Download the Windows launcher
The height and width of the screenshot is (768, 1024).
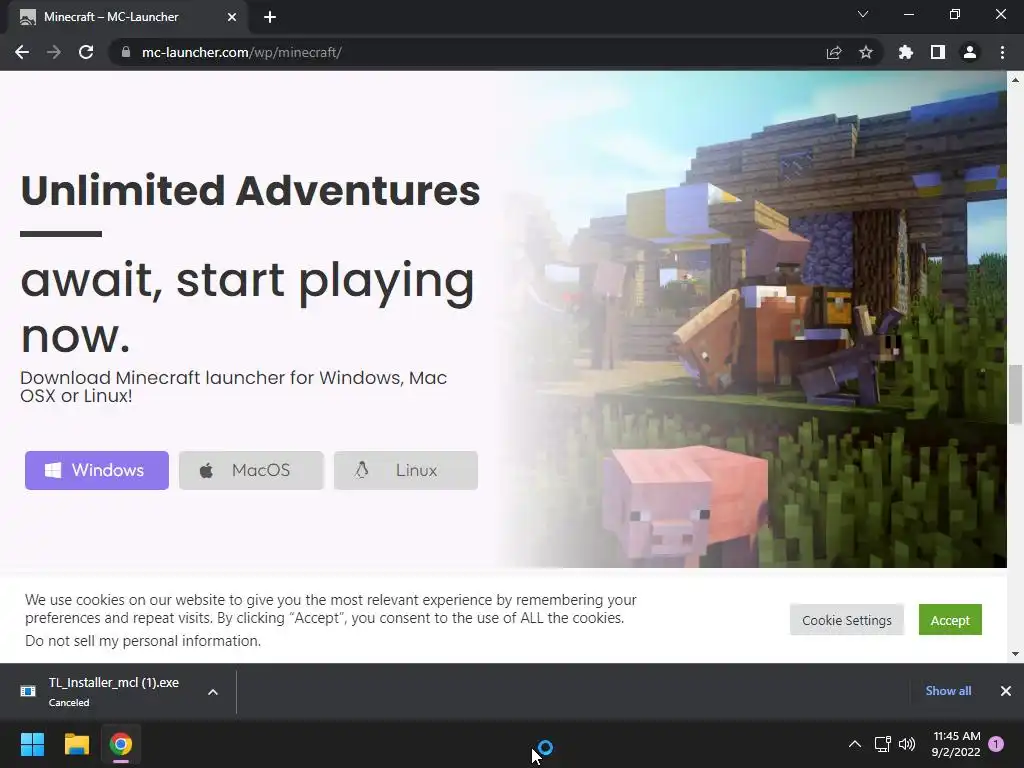click(x=97, y=470)
